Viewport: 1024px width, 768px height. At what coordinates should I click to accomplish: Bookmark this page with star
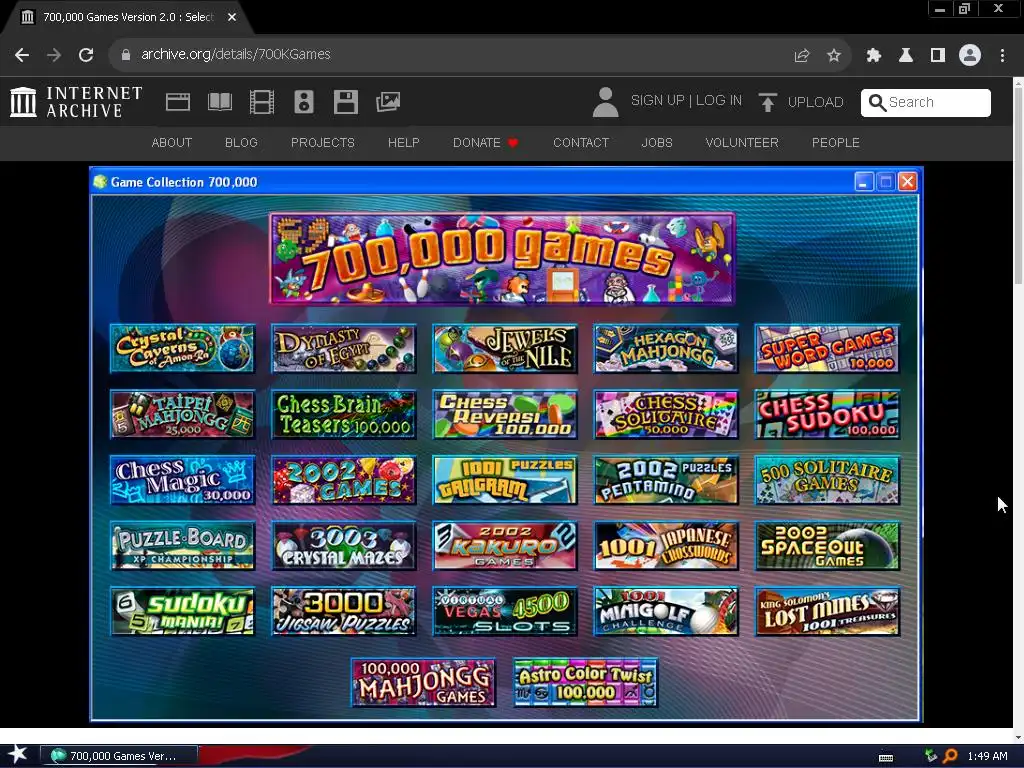[834, 55]
